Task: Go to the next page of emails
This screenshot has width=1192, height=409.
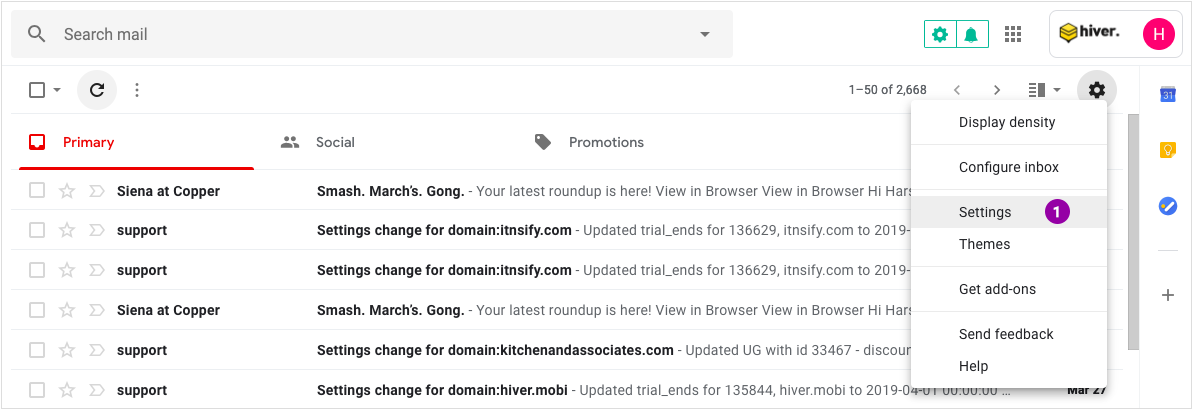Action: (997, 90)
